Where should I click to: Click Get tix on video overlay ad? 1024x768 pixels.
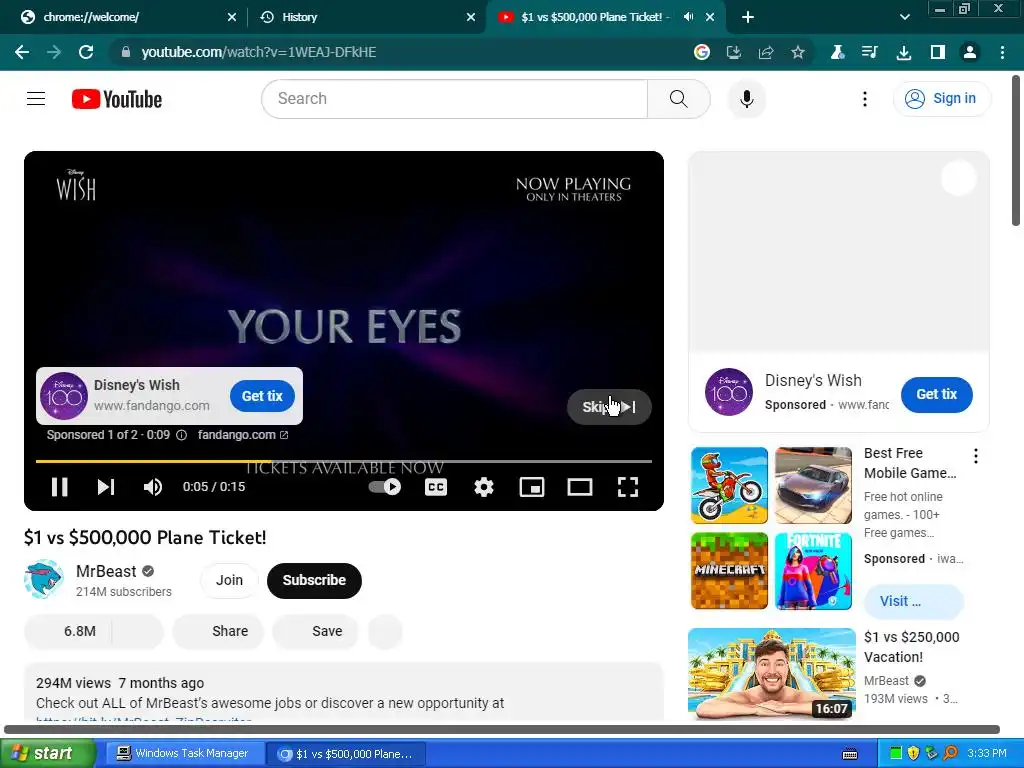pyautogui.click(x=262, y=396)
